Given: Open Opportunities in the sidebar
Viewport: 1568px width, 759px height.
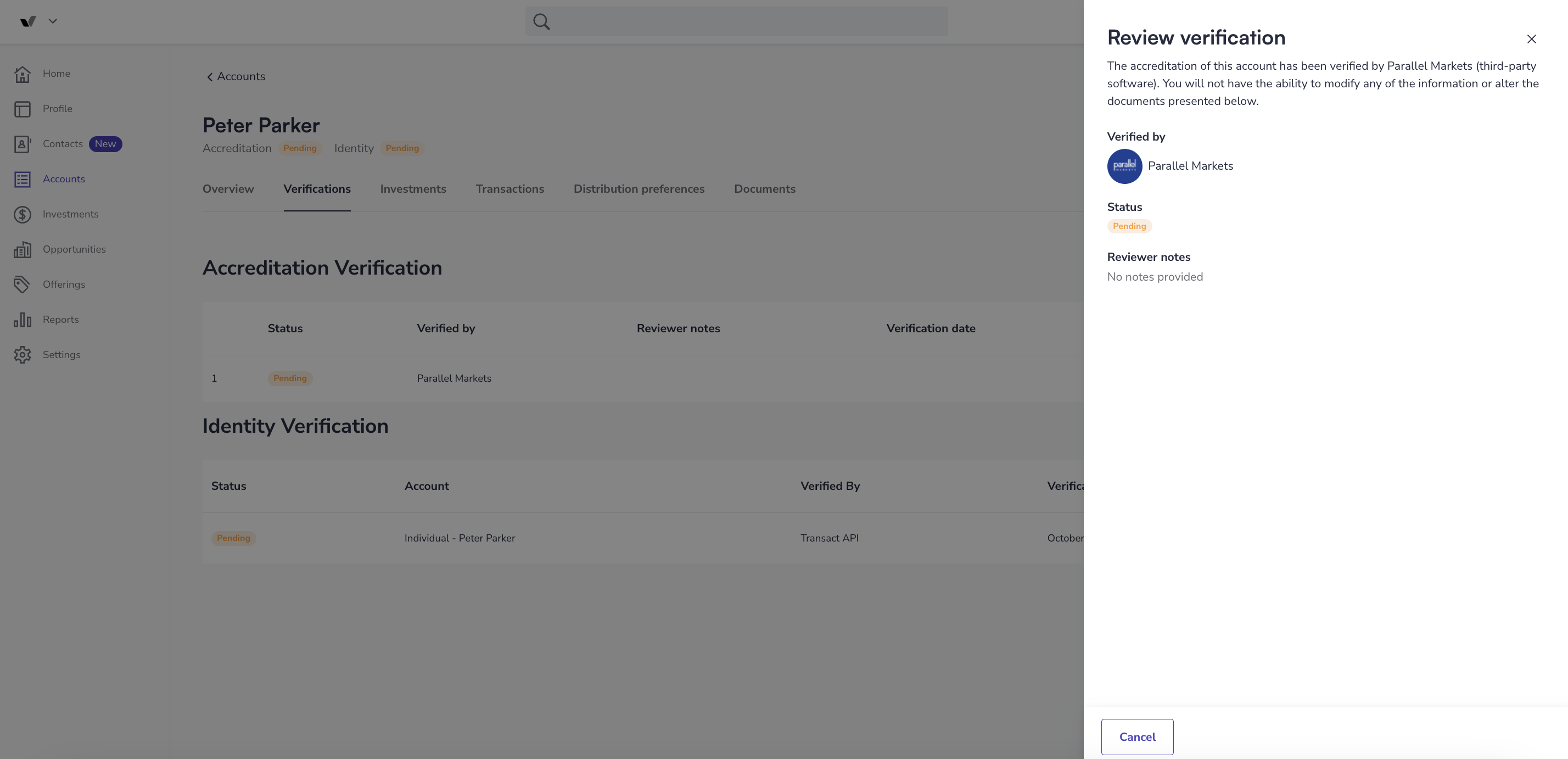Looking at the screenshot, I should pos(74,249).
